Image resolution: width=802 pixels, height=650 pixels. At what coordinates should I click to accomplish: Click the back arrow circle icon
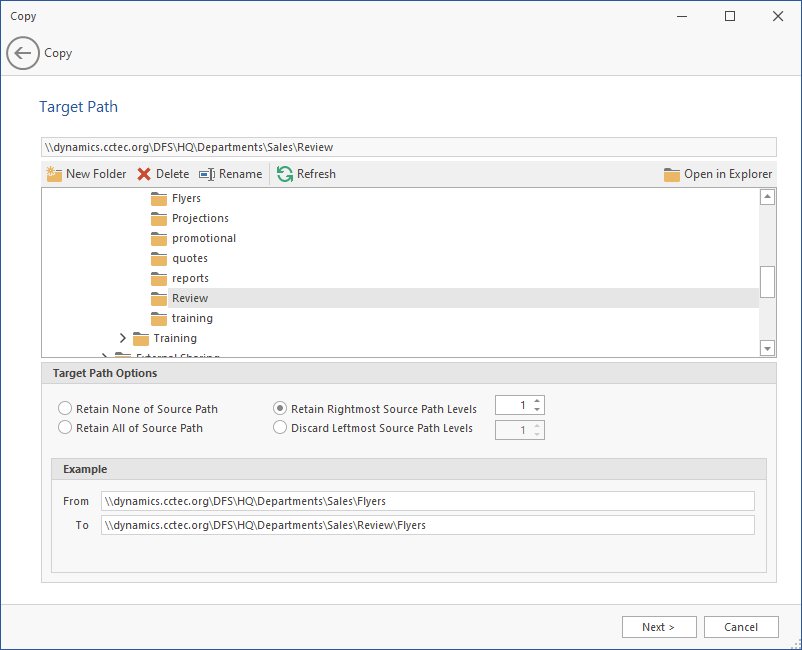coord(23,53)
